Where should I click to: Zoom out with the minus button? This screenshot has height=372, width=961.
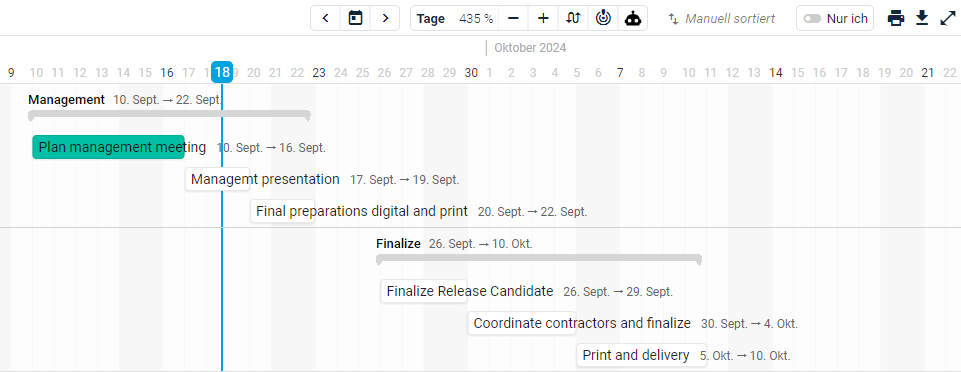click(x=514, y=18)
